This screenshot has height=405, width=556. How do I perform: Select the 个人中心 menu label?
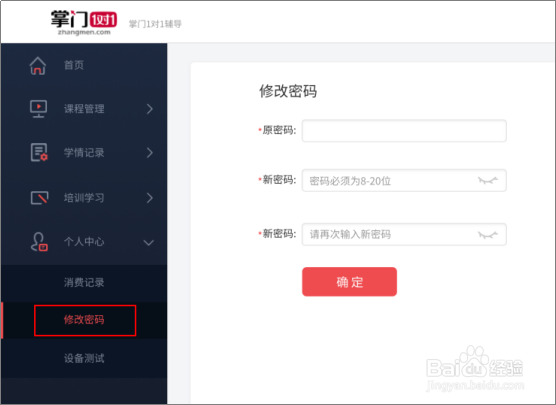click(x=84, y=242)
